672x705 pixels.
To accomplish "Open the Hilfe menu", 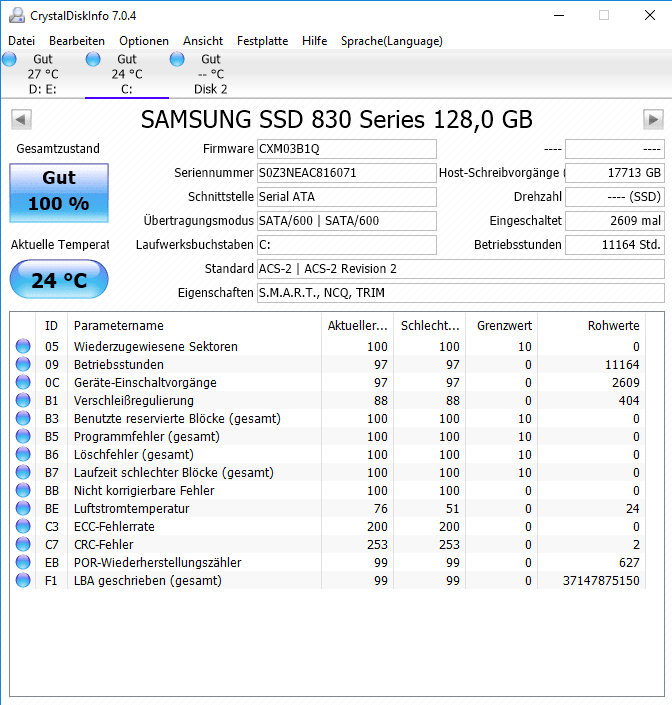I will (314, 41).
